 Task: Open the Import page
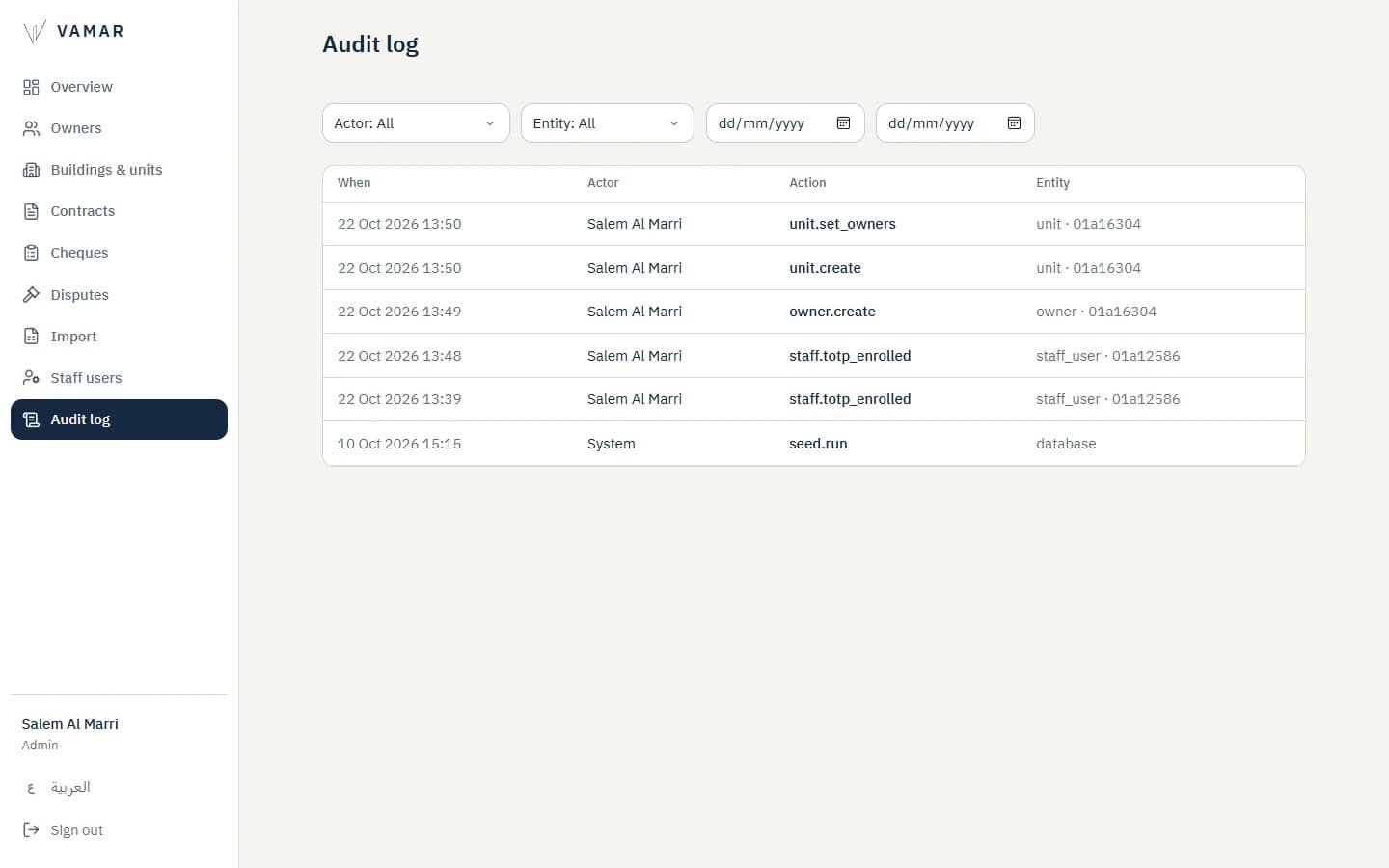[119, 337]
